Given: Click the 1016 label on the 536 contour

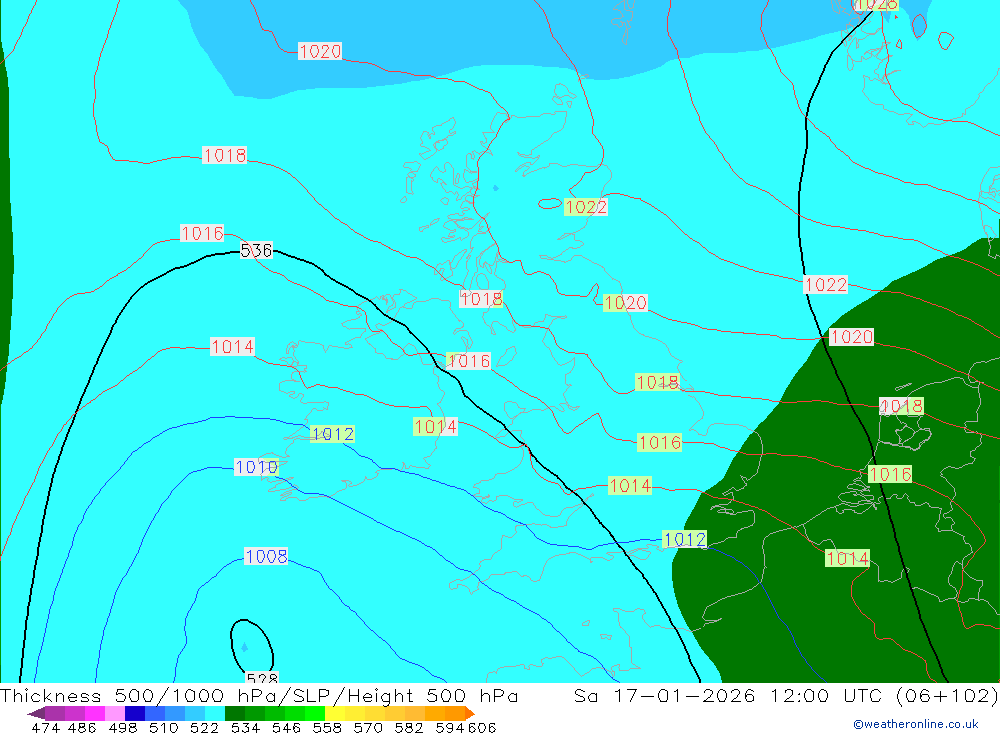Looking at the screenshot, I should coord(468,361).
